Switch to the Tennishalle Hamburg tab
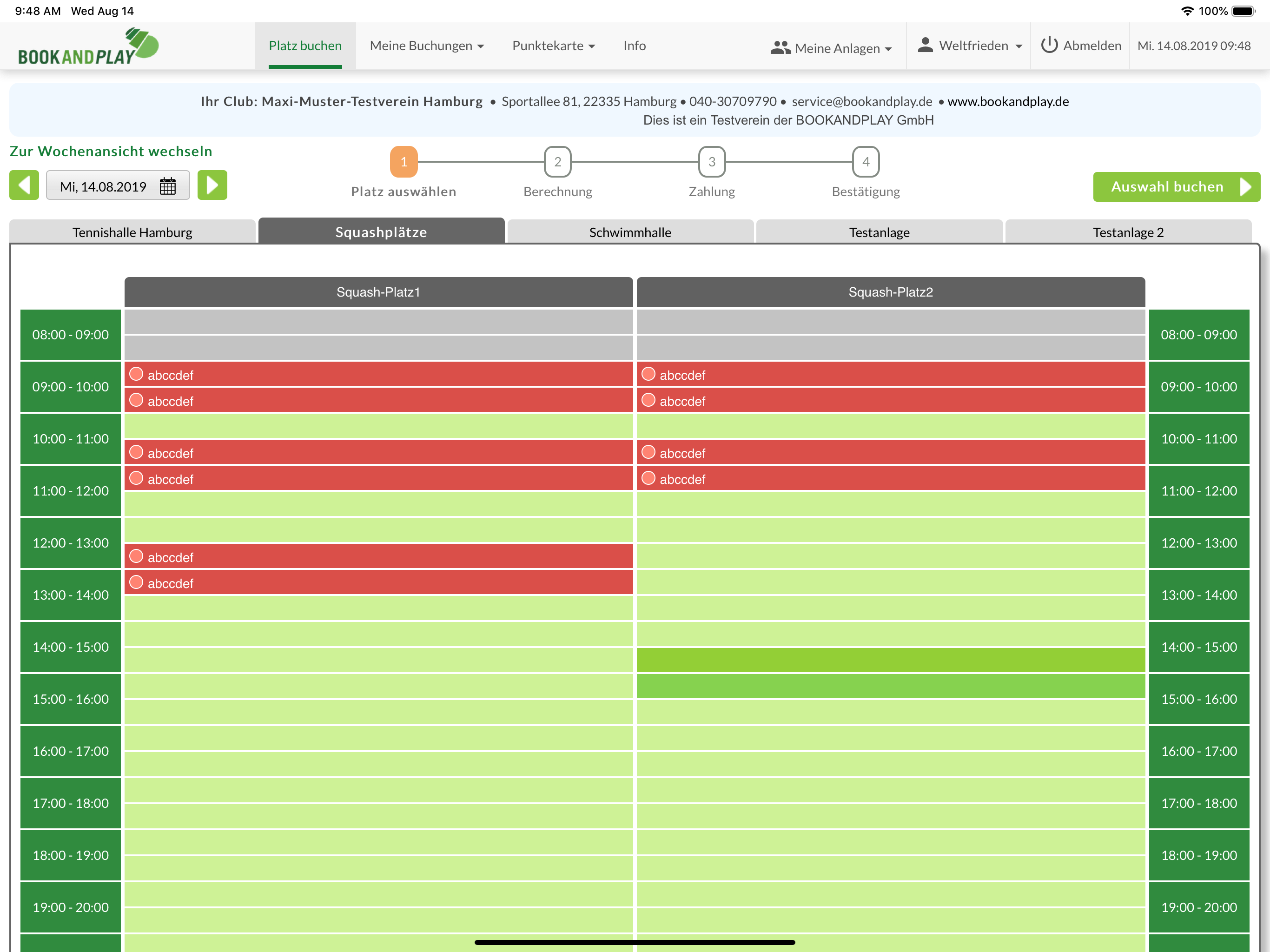The height and width of the screenshot is (952, 1270). [132, 232]
